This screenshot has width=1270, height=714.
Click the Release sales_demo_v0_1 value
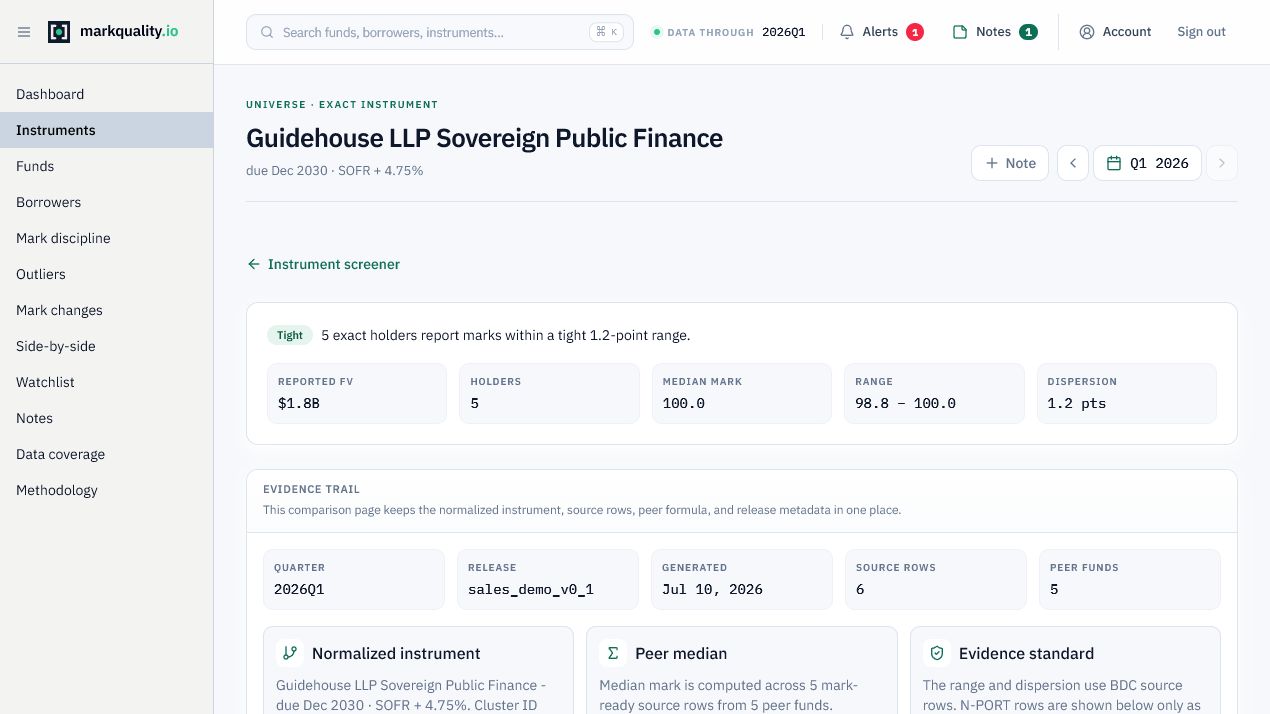pyautogui.click(x=531, y=589)
